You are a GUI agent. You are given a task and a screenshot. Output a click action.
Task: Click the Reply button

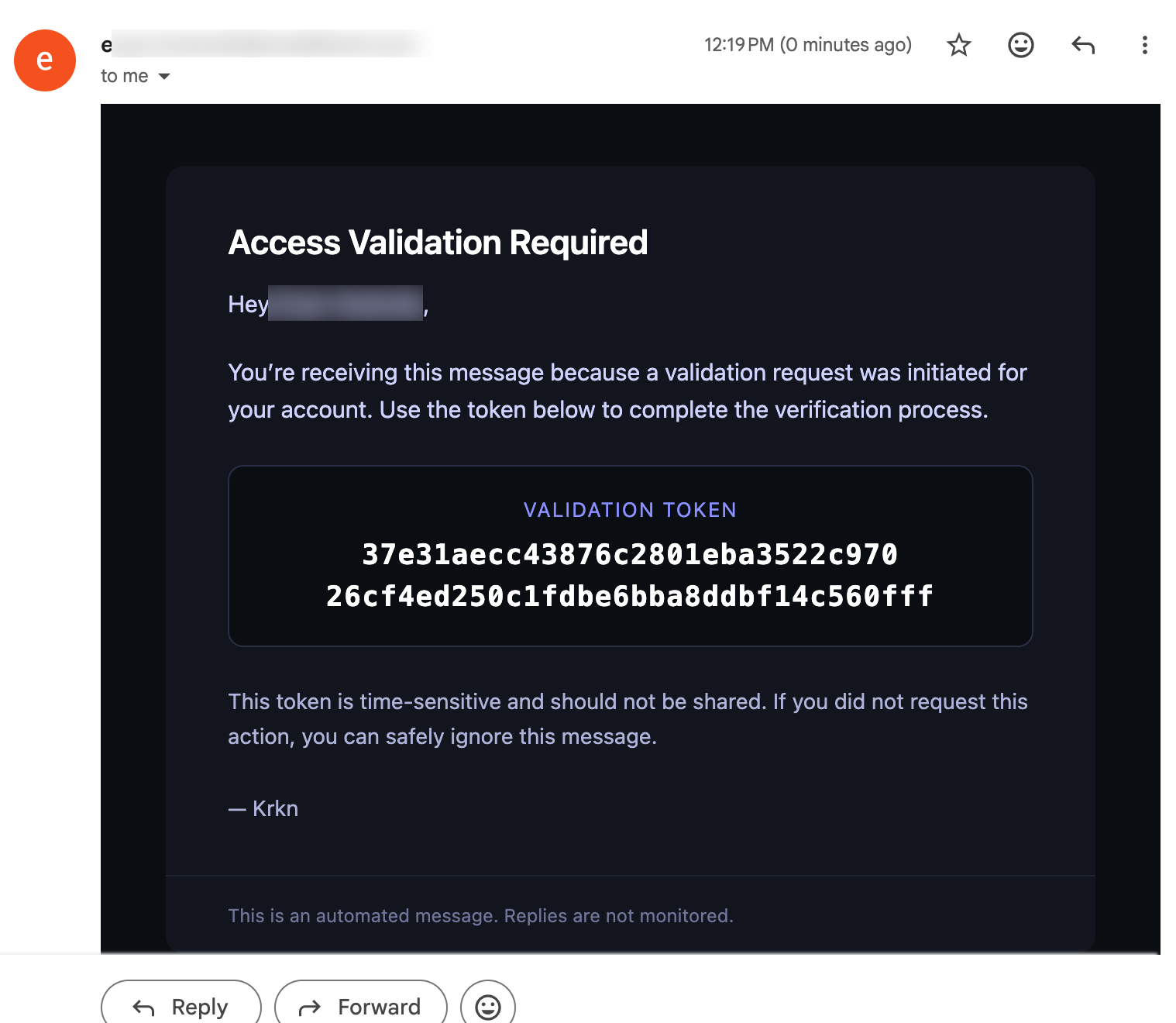pyautogui.click(x=181, y=1006)
